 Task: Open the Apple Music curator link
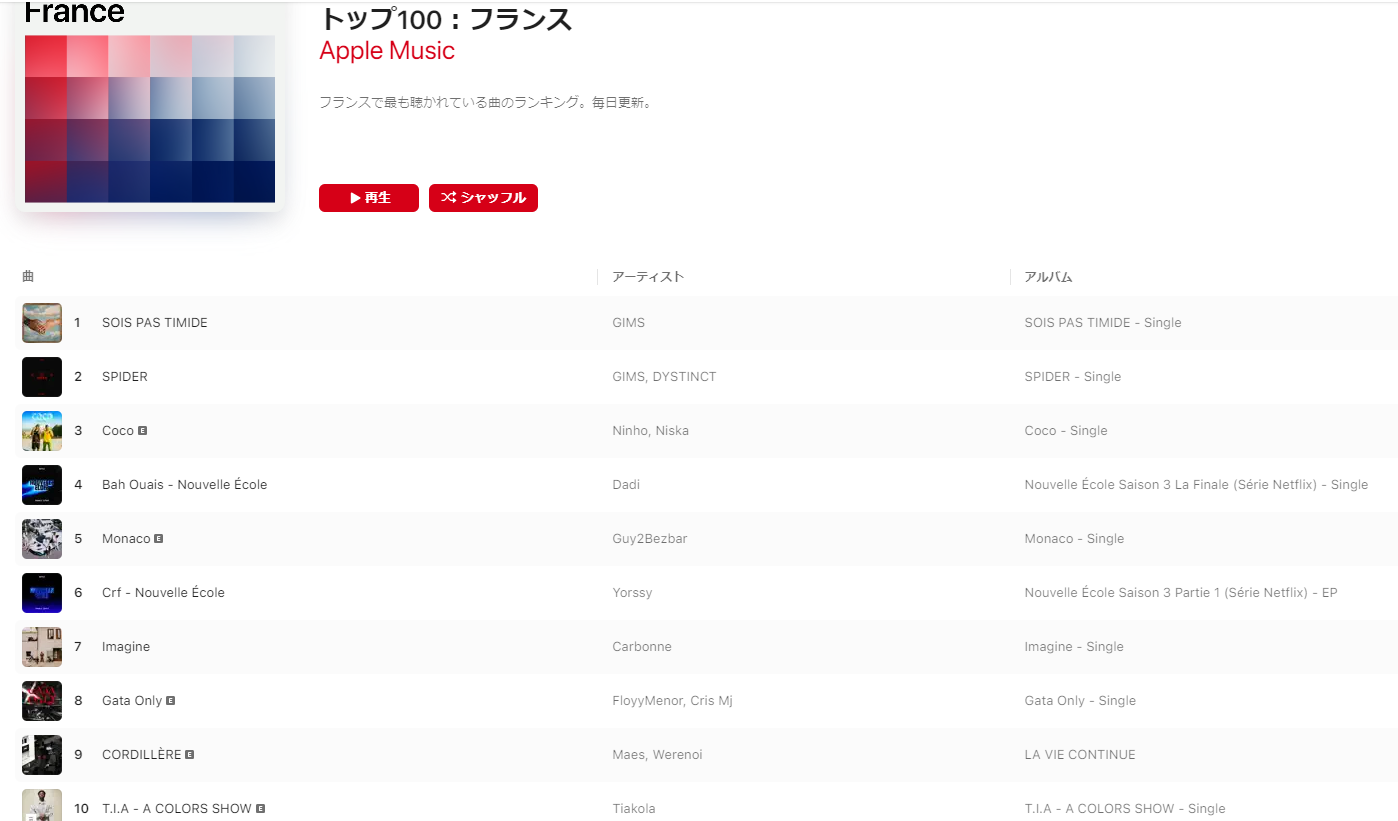(387, 51)
